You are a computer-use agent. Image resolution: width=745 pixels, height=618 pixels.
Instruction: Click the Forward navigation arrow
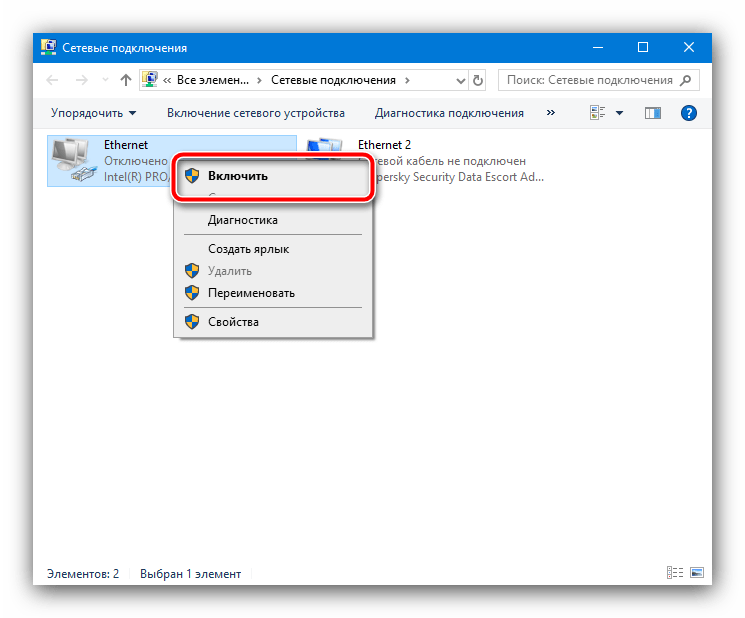click(82, 80)
